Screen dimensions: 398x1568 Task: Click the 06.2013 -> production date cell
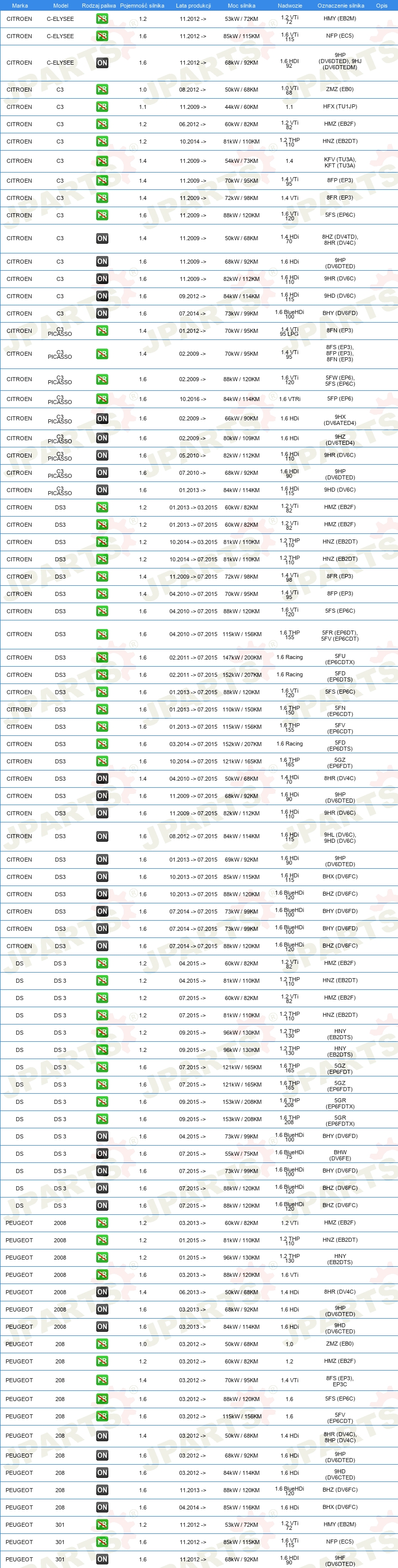coord(192,1292)
